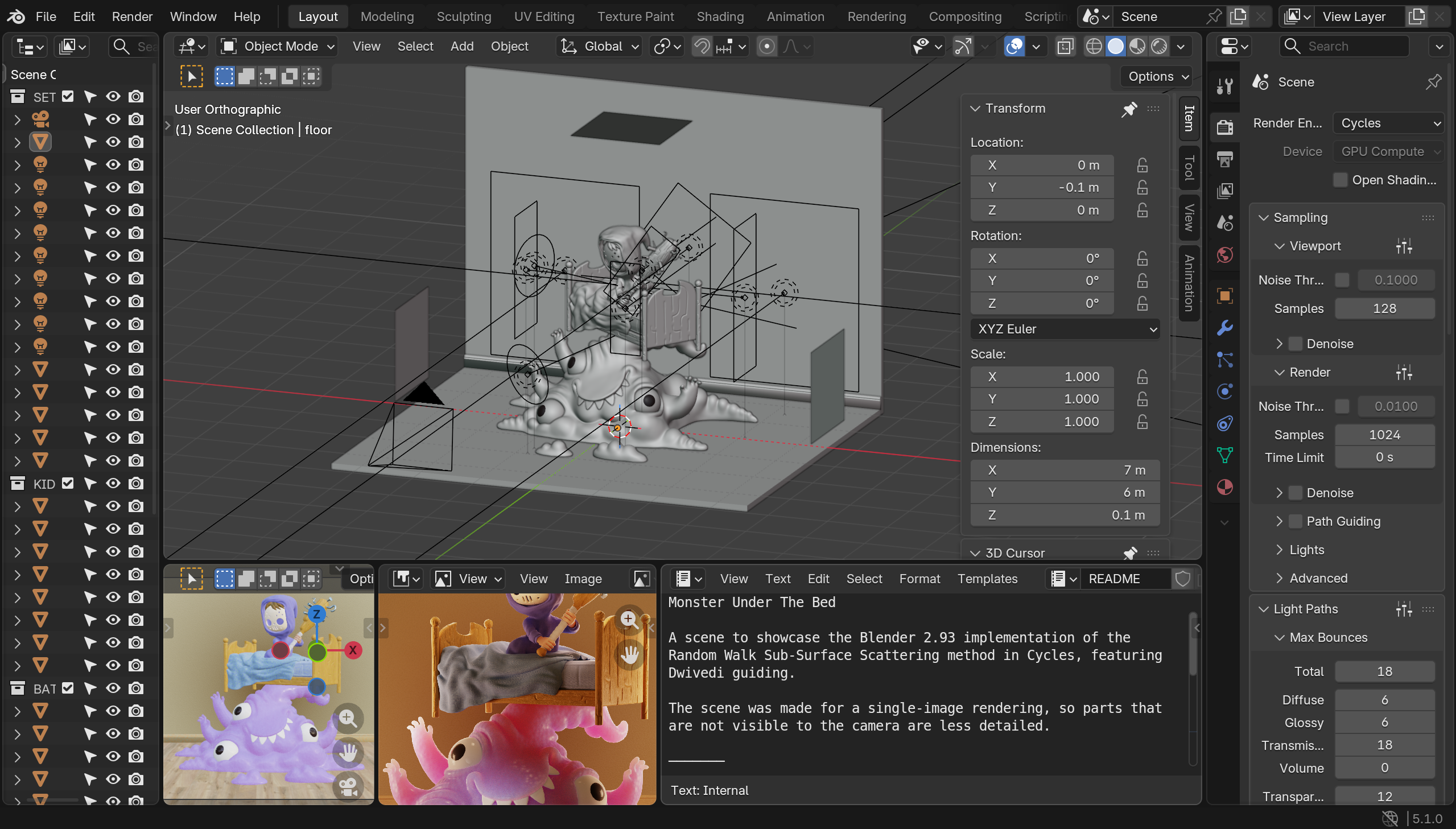Image resolution: width=1456 pixels, height=829 pixels.
Task: Toggle X-ray display in viewport header
Action: click(1065, 46)
